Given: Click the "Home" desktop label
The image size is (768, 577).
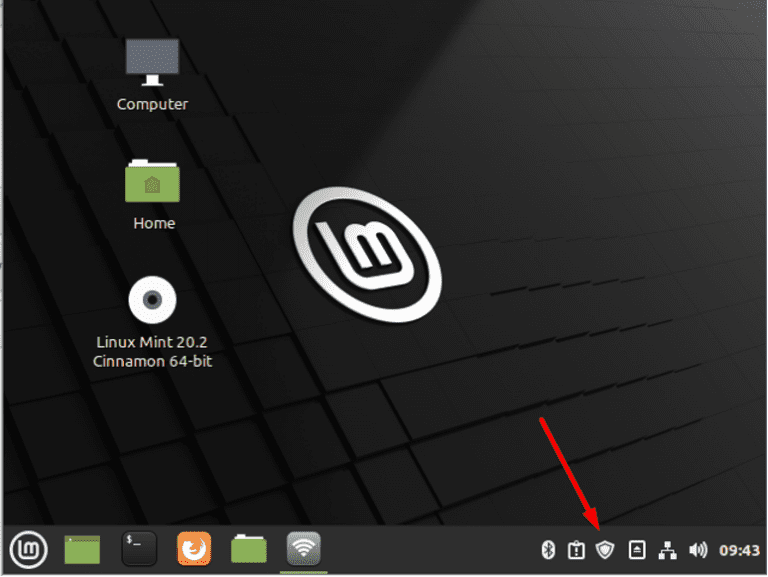Looking at the screenshot, I should pyautogui.click(x=154, y=223).
